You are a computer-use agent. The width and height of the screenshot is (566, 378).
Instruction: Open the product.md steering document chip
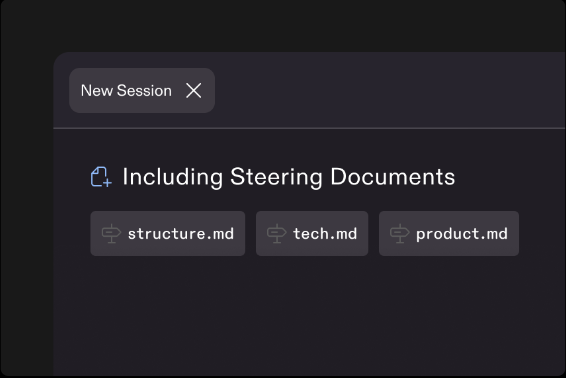click(449, 234)
